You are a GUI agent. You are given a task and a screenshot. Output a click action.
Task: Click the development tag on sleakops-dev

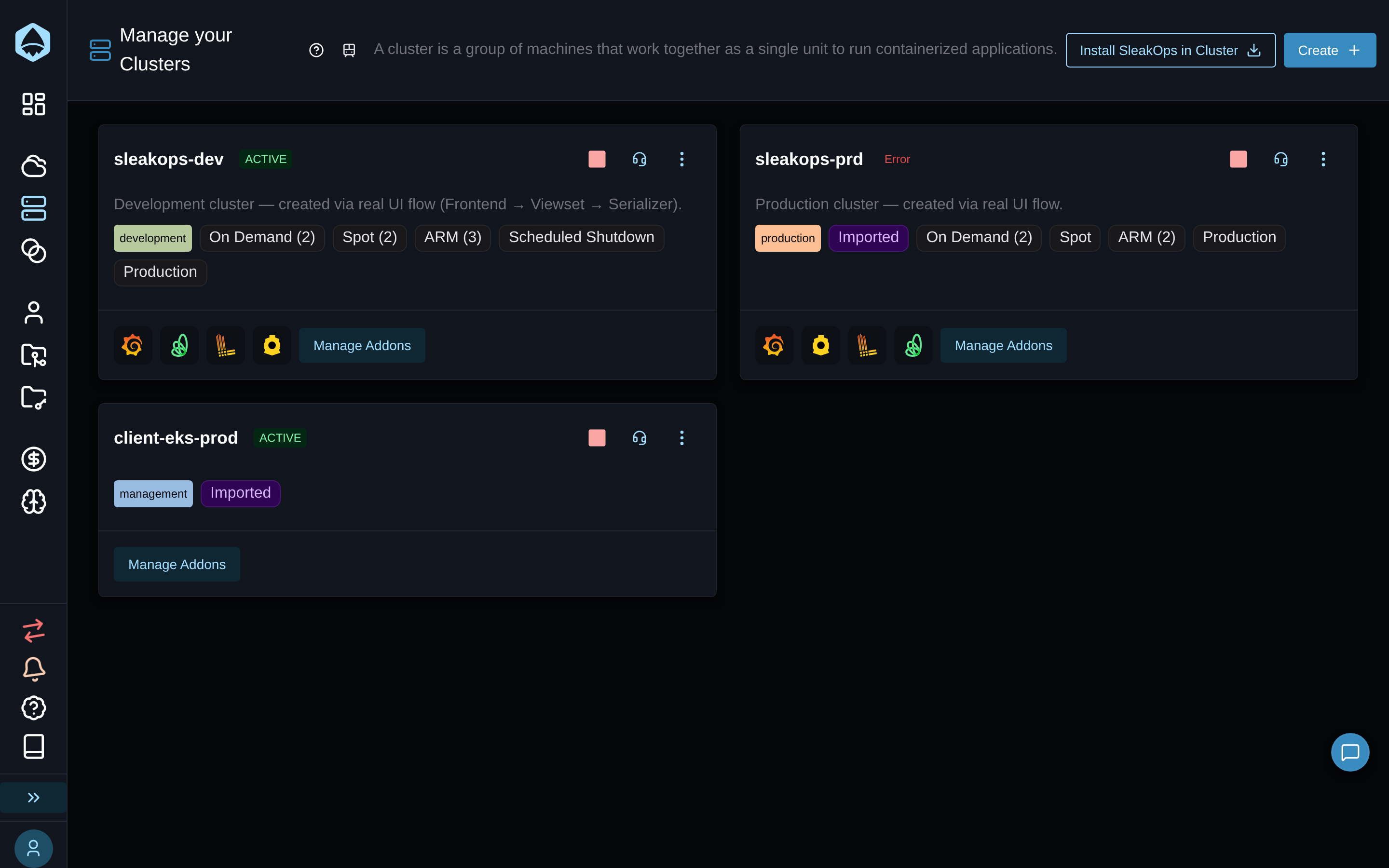153,238
